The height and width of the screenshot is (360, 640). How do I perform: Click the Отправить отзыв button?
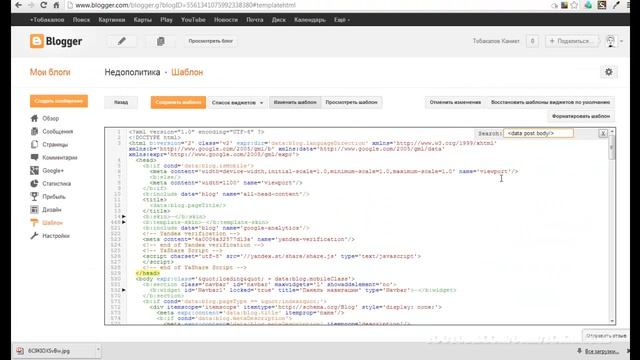click(x=606, y=336)
